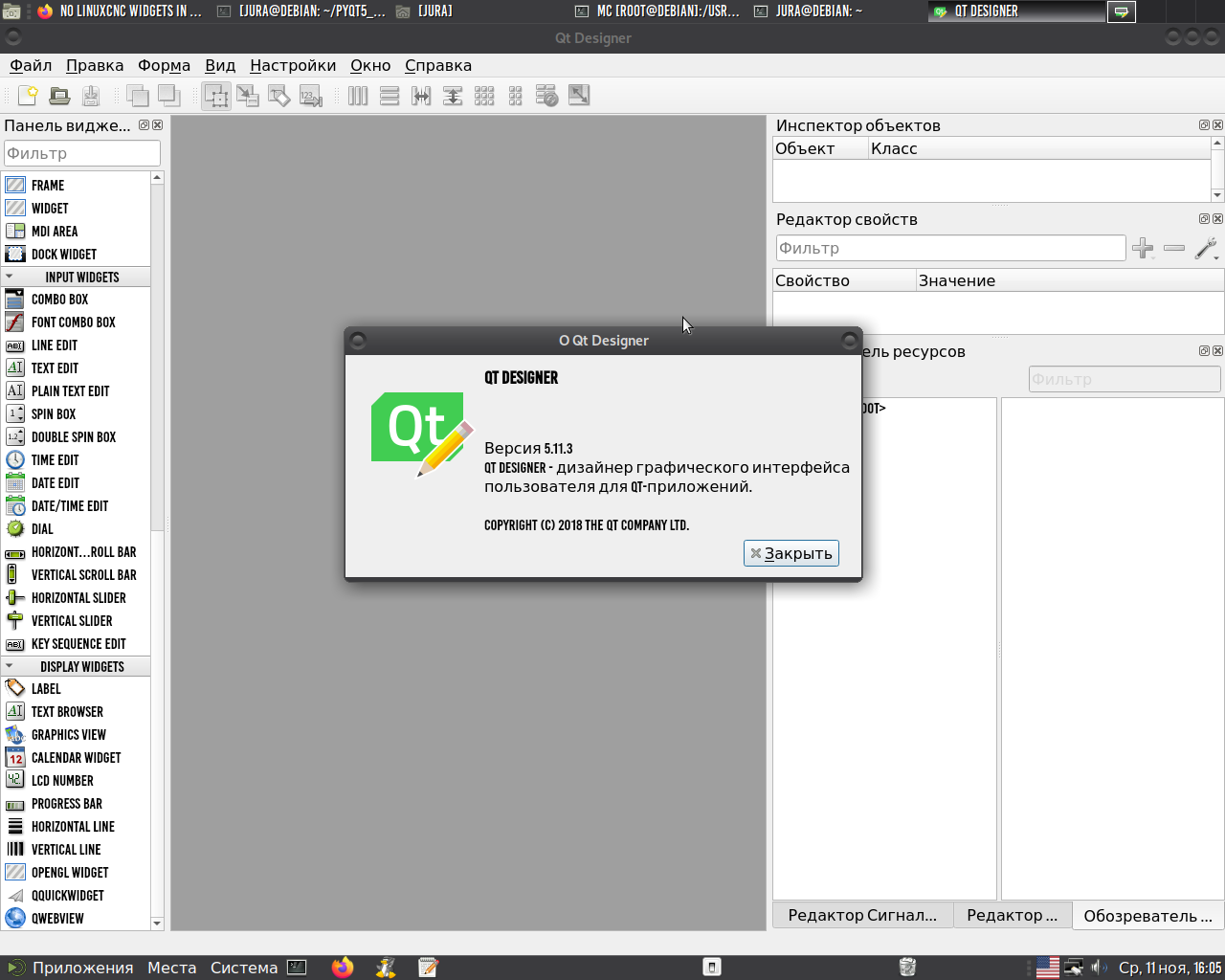
Task: Open the Вид menu
Action: (220, 65)
